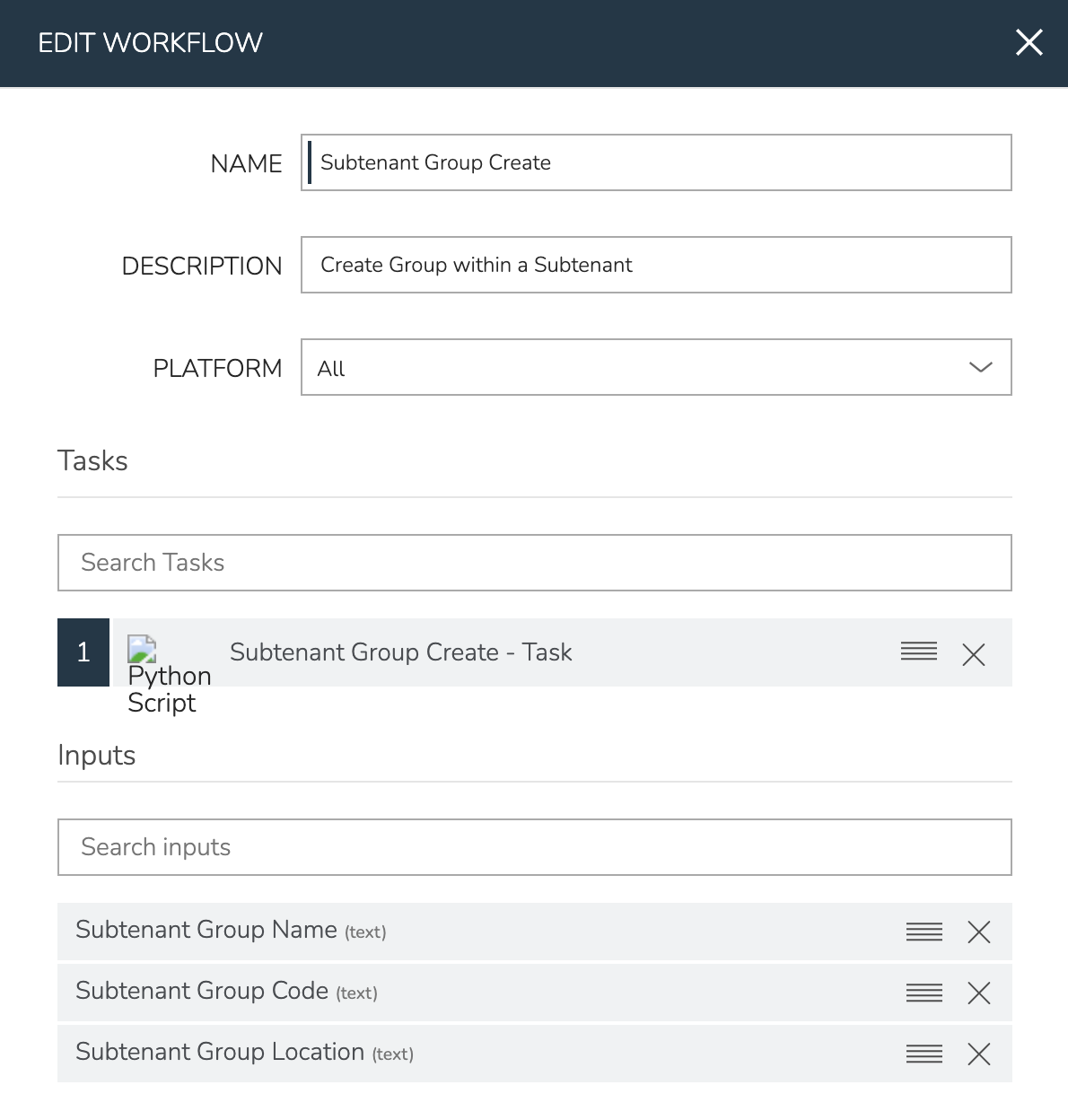This screenshot has width=1068, height=1120.
Task: Delete the Subtenant Group Code input
Action: 978,993
